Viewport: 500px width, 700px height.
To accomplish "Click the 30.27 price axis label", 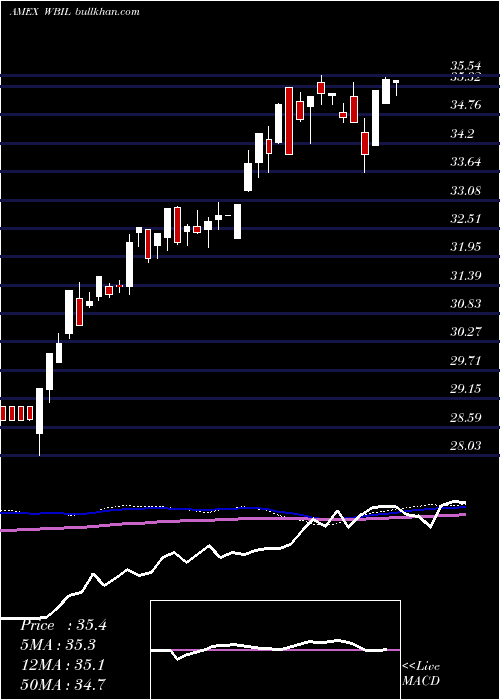I will coord(466,332).
